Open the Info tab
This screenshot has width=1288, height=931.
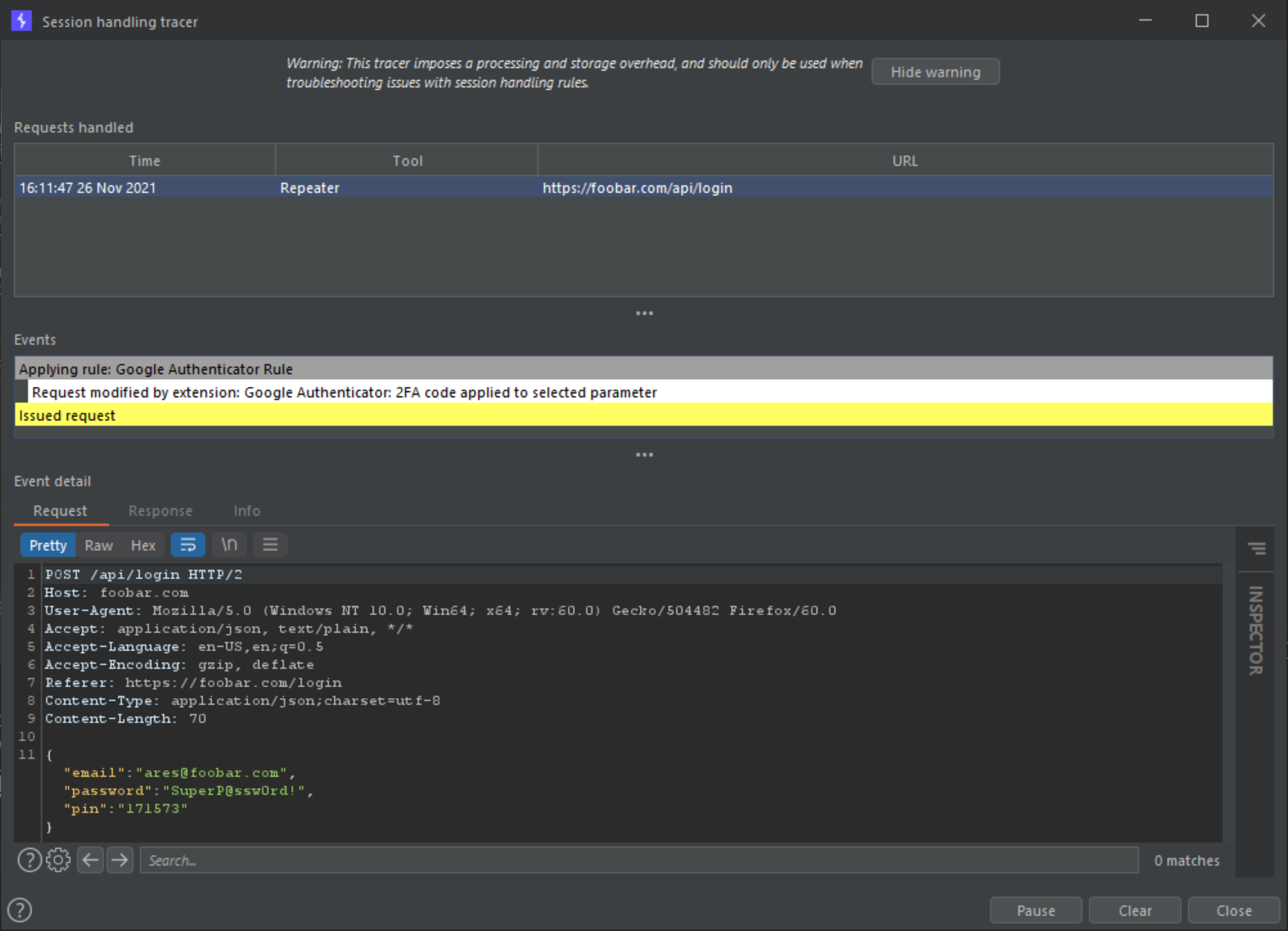click(x=247, y=511)
